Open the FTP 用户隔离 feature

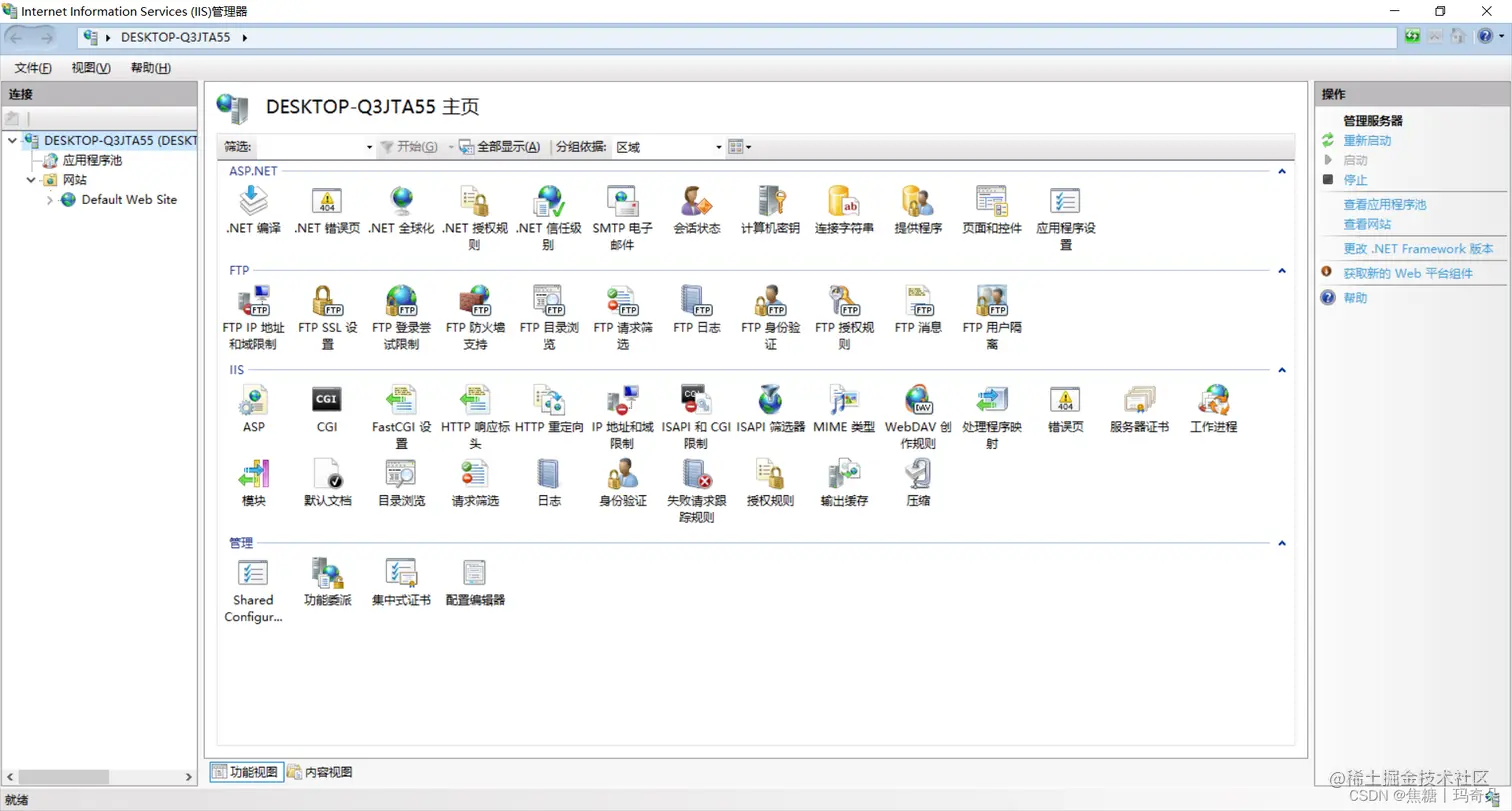992,317
